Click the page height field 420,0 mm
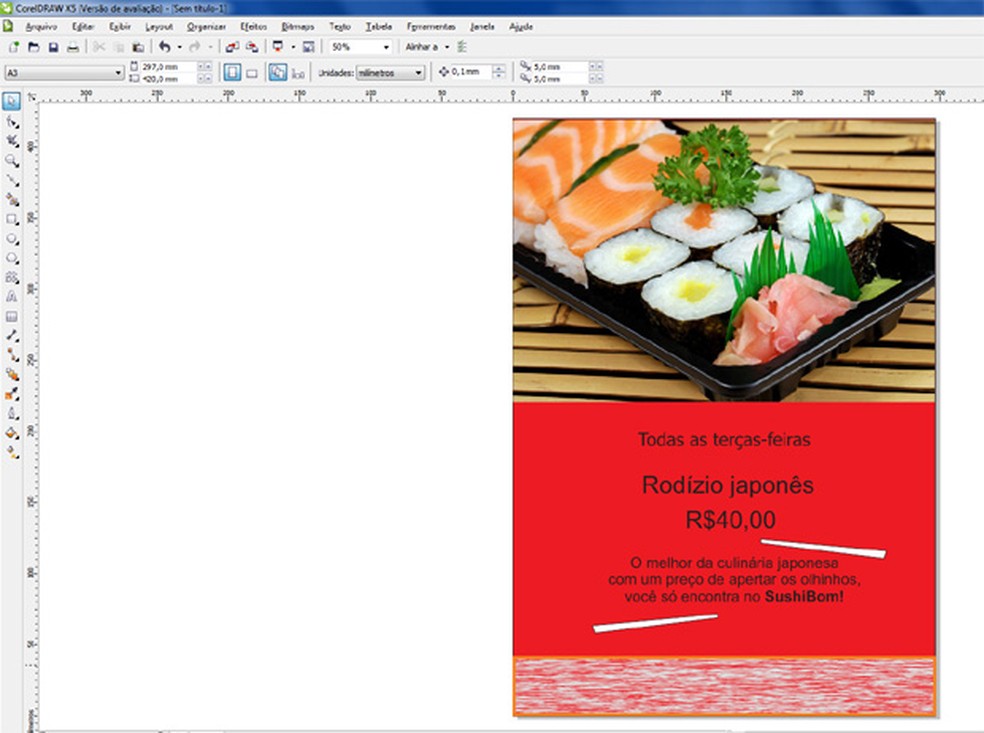Image resolution: width=984 pixels, height=733 pixels. 168,79
